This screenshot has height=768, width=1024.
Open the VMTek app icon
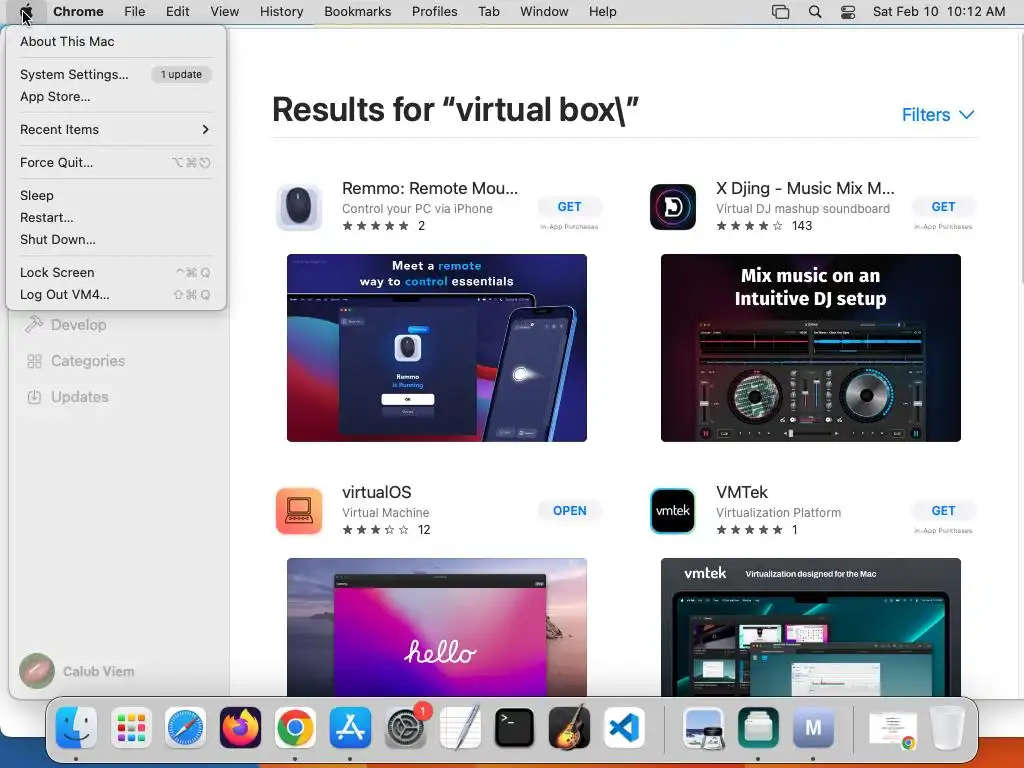(673, 511)
